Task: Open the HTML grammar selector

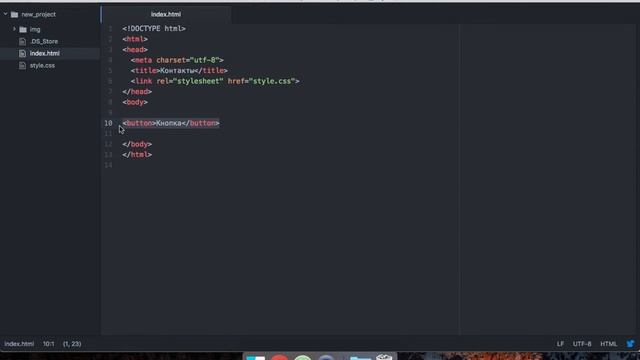Action: coord(609,344)
